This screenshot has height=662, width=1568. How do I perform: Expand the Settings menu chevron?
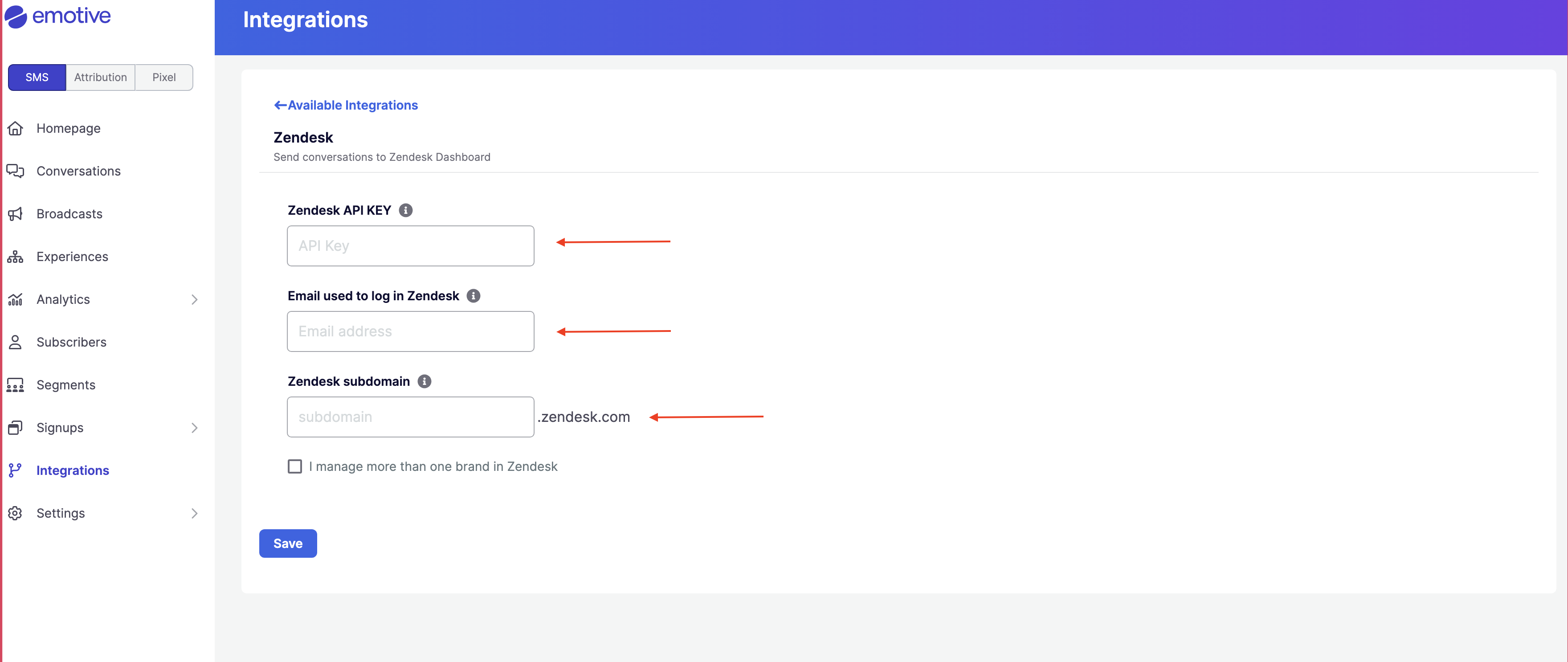click(x=194, y=513)
